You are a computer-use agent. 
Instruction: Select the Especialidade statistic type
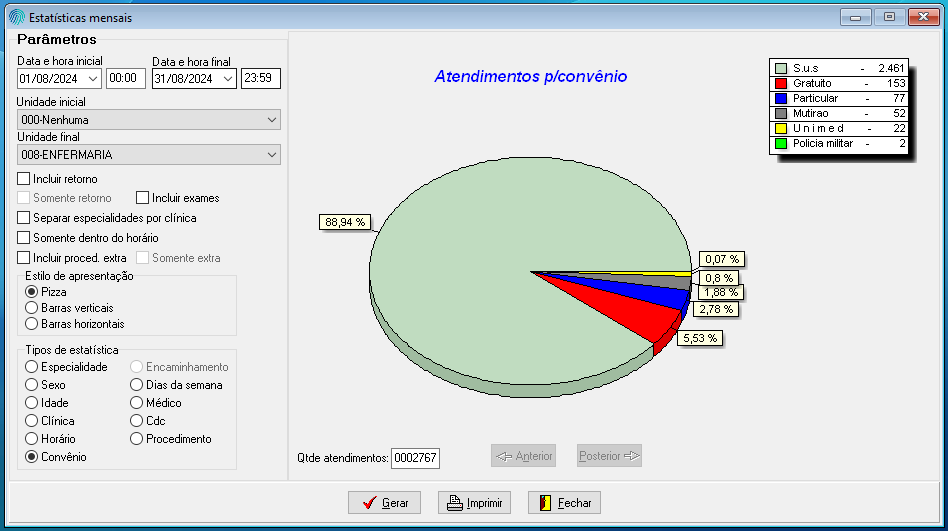[x=32, y=367]
